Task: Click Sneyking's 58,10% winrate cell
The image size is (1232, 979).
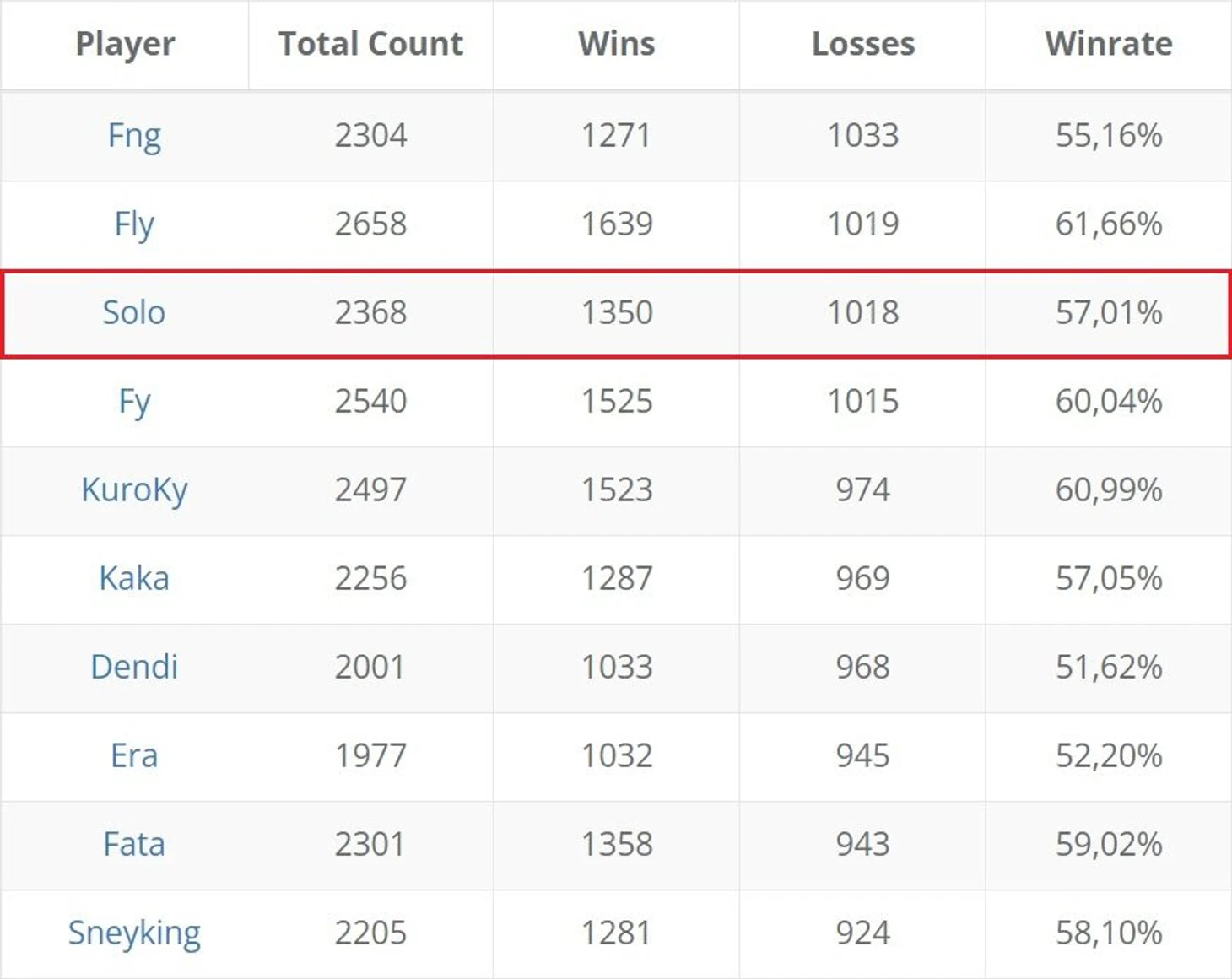Action: click(1108, 933)
